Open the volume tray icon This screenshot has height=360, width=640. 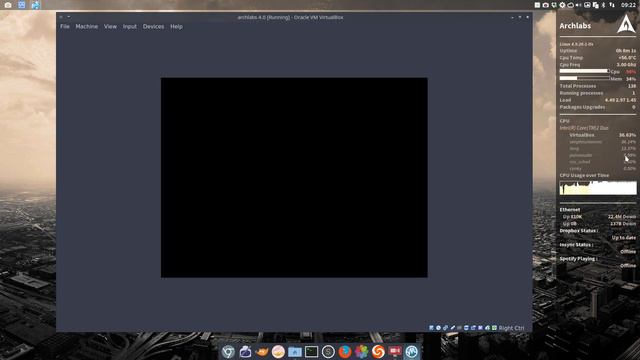(x=578, y=5)
